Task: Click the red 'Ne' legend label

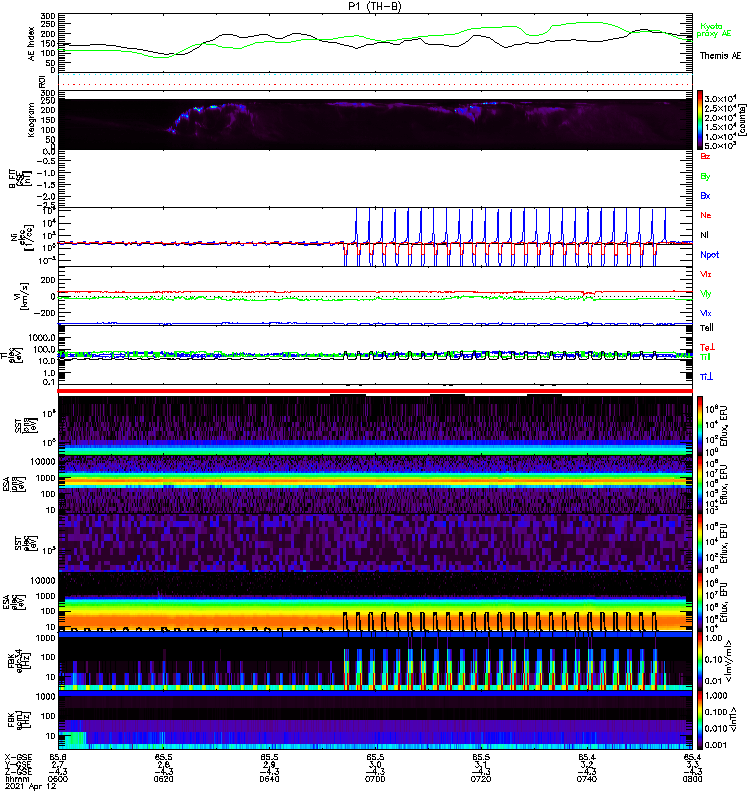Action: (706, 215)
